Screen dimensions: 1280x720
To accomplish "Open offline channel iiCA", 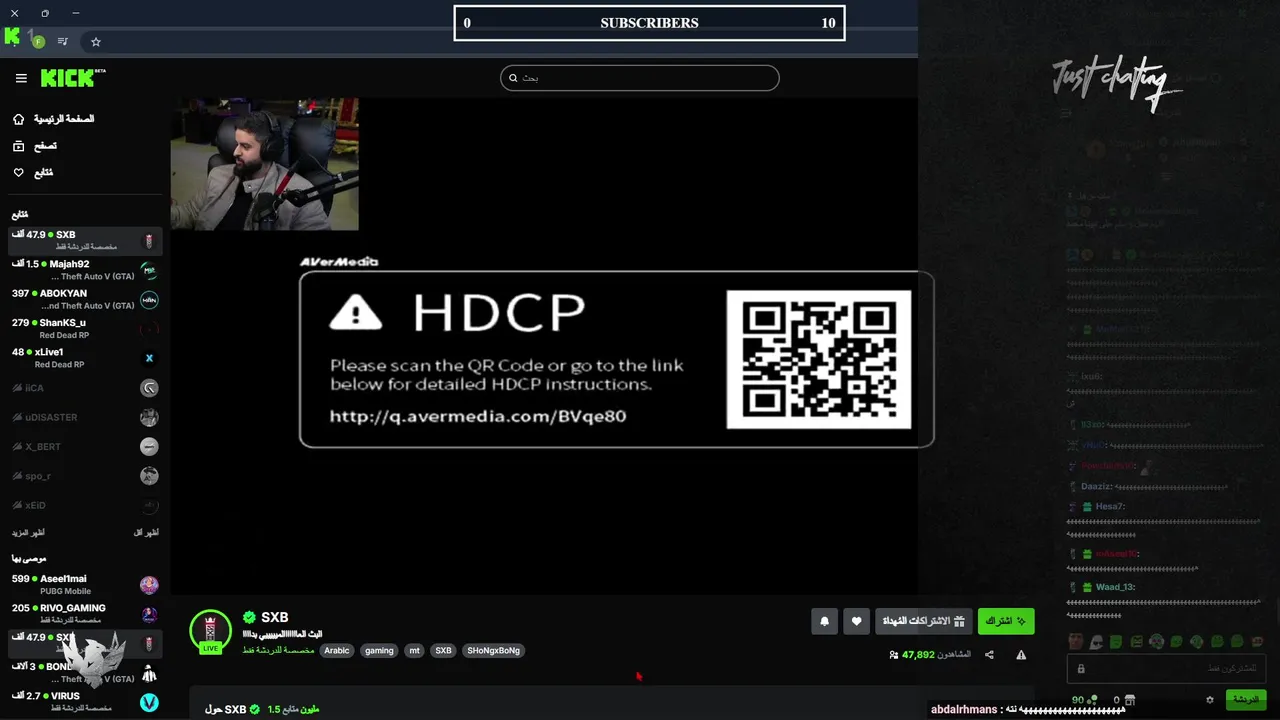I will (85, 388).
